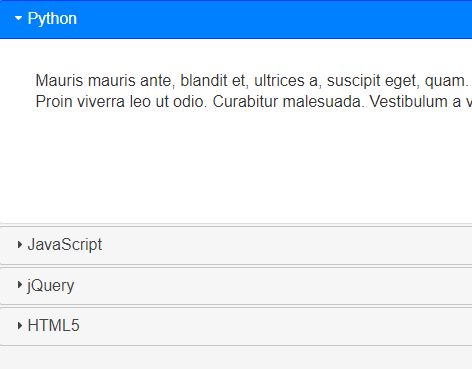Click the triangle icon beside jQuery
This screenshot has width=472, height=369.
(x=20, y=285)
